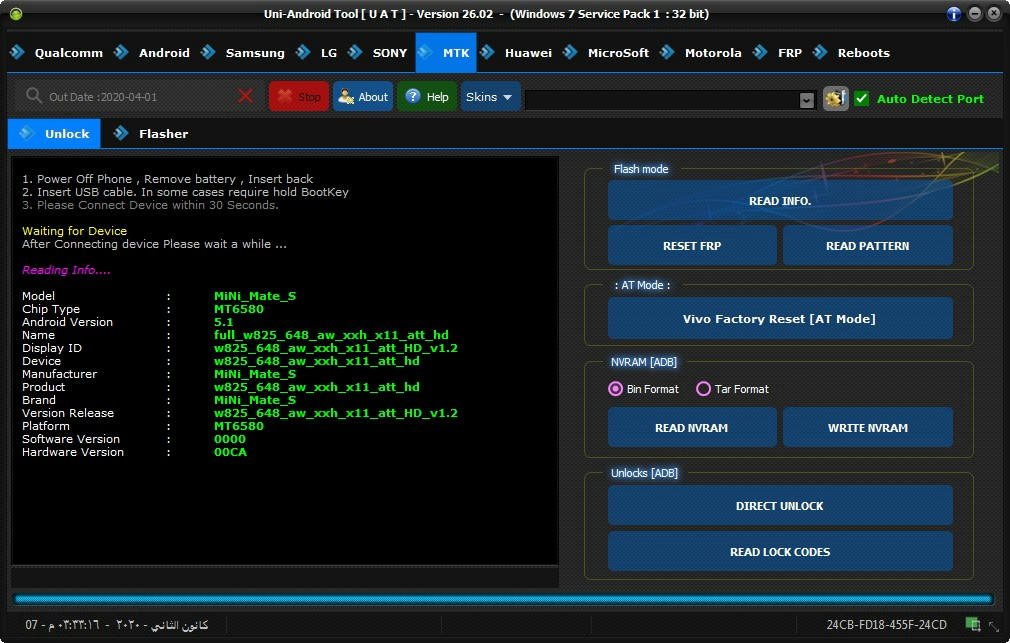Click the RESET FRP button
The width and height of the screenshot is (1010, 643).
click(x=692, y=245)
